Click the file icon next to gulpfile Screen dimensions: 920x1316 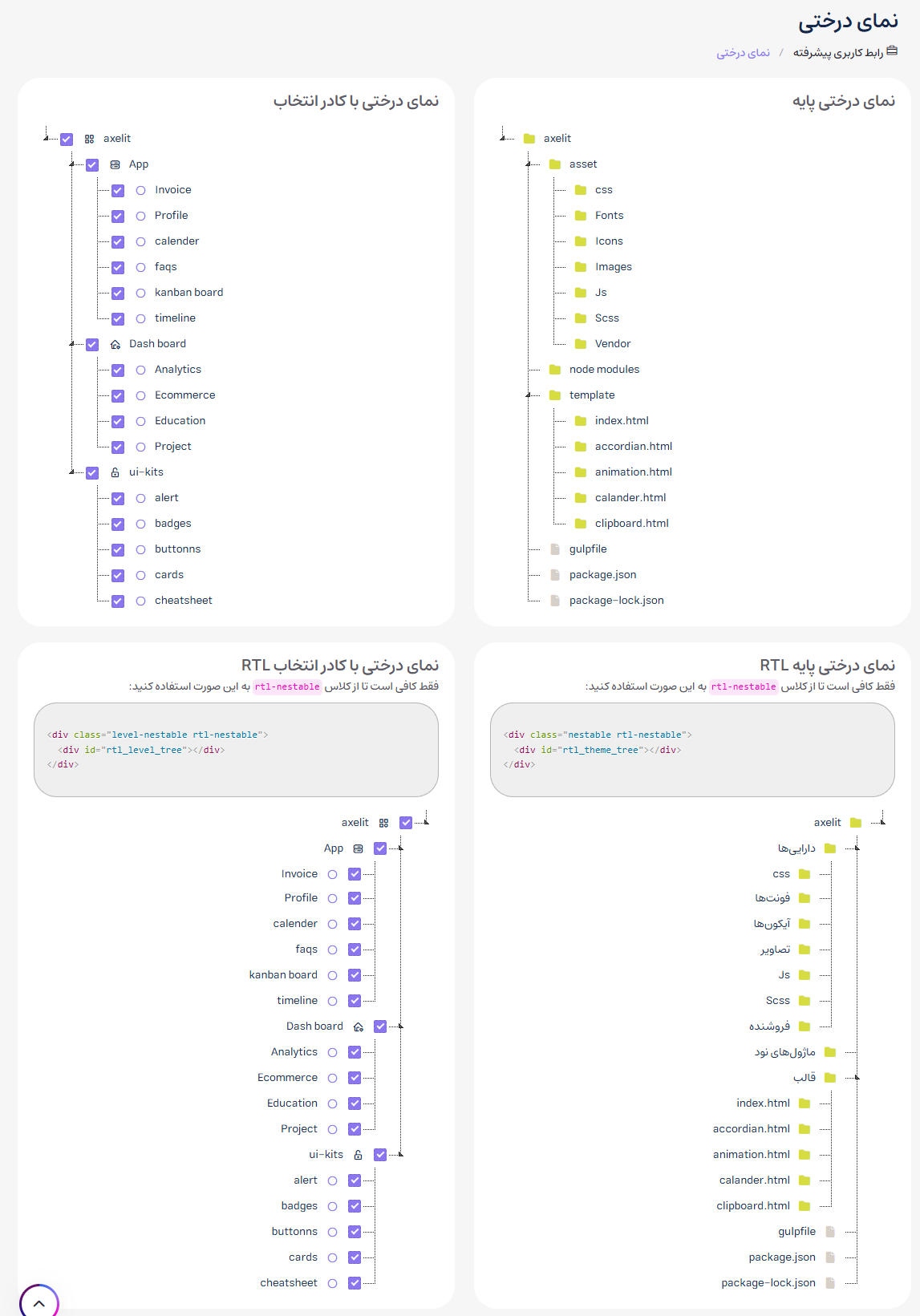(554, 549)
